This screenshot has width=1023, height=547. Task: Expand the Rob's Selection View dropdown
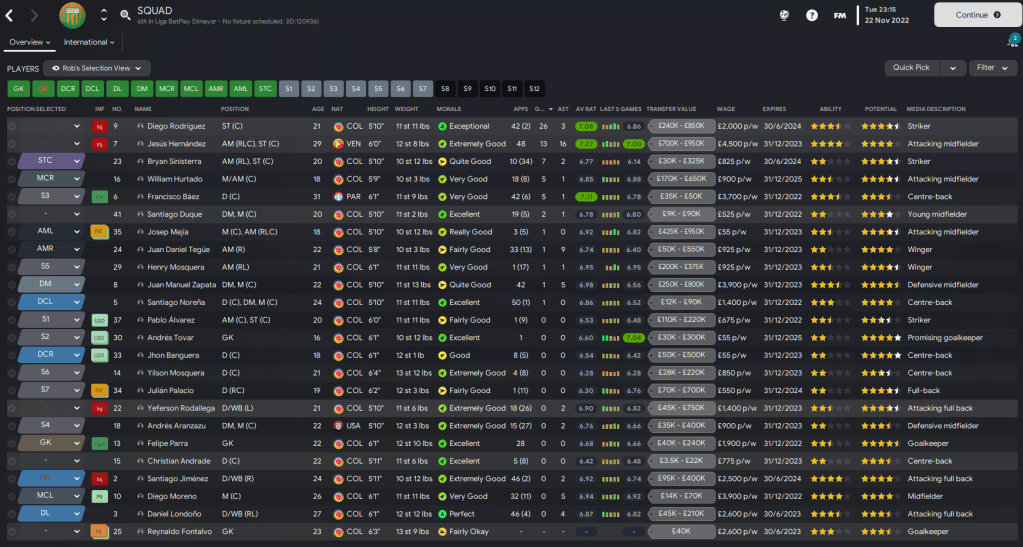96,68
